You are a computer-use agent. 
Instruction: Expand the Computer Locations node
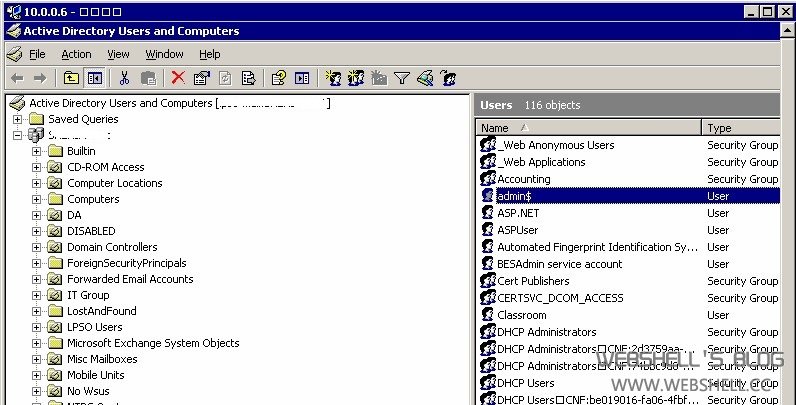(x=36, y=183)
